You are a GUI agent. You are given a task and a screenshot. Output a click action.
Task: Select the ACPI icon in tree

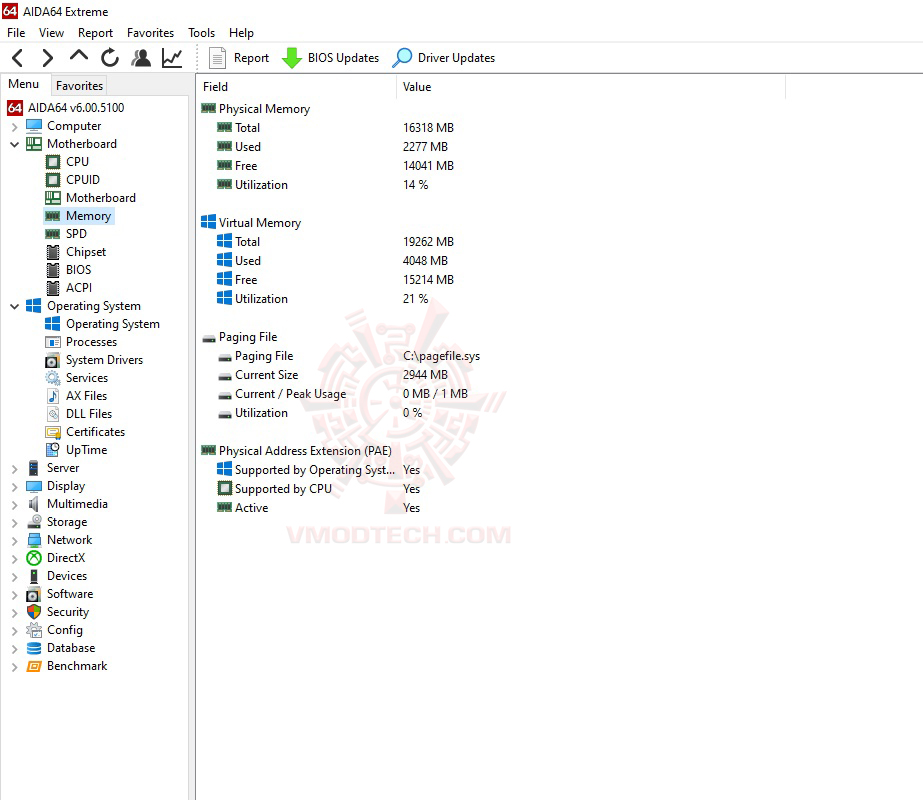[x=53, y=288]
